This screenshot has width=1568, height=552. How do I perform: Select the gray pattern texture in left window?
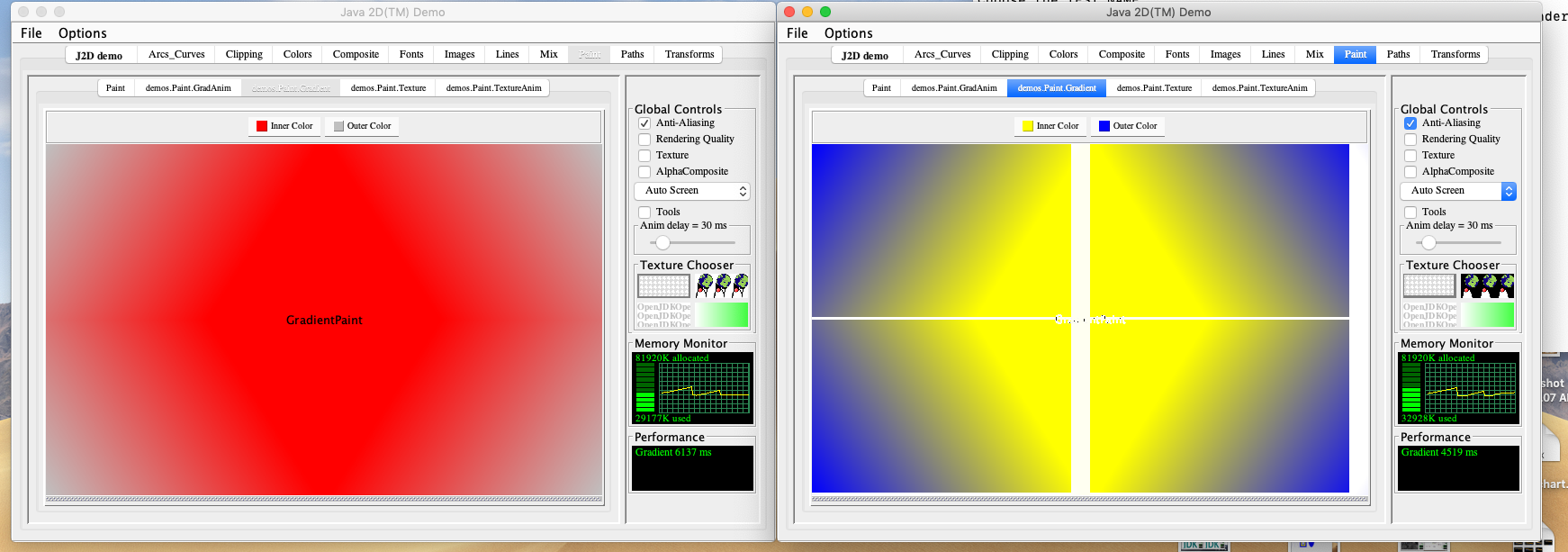tap(663, 286)
